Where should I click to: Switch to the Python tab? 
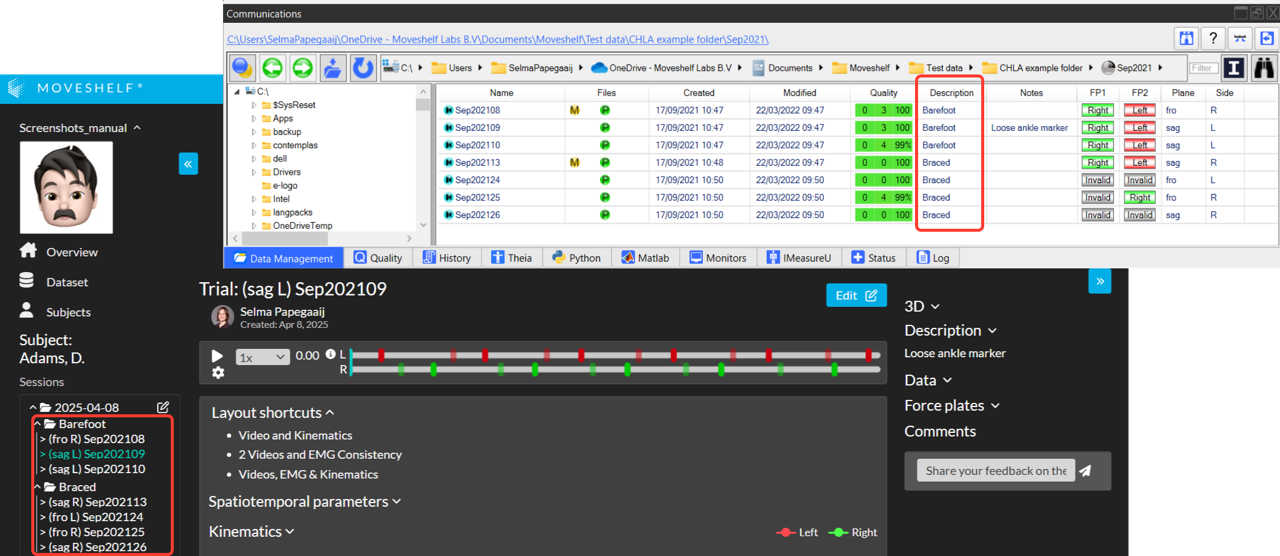pos(577,257)
